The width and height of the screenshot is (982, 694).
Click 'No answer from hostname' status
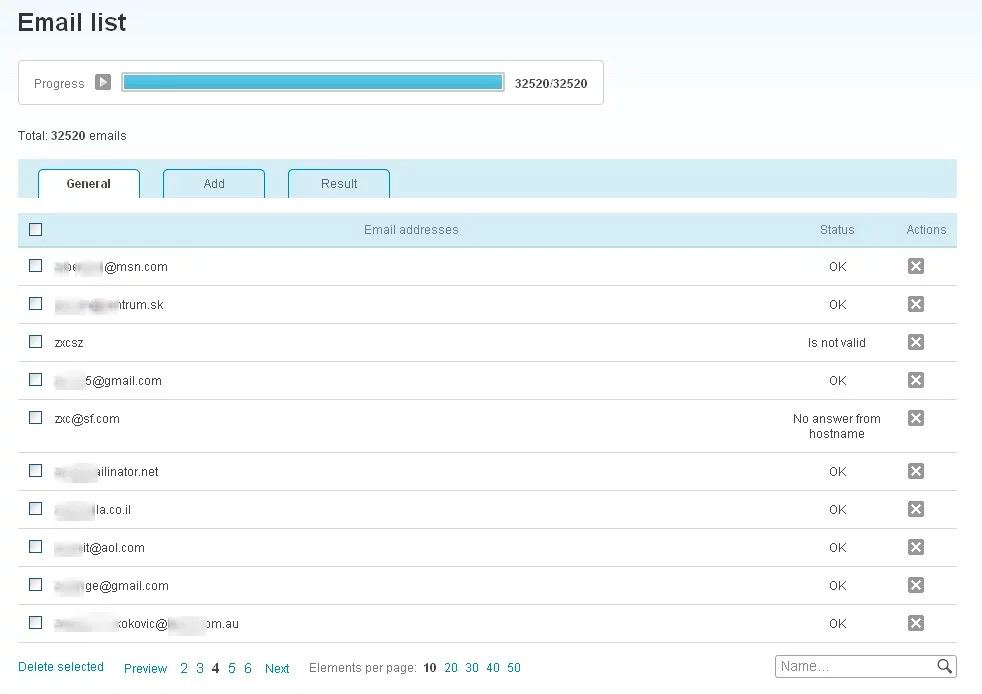click(837, 426)
